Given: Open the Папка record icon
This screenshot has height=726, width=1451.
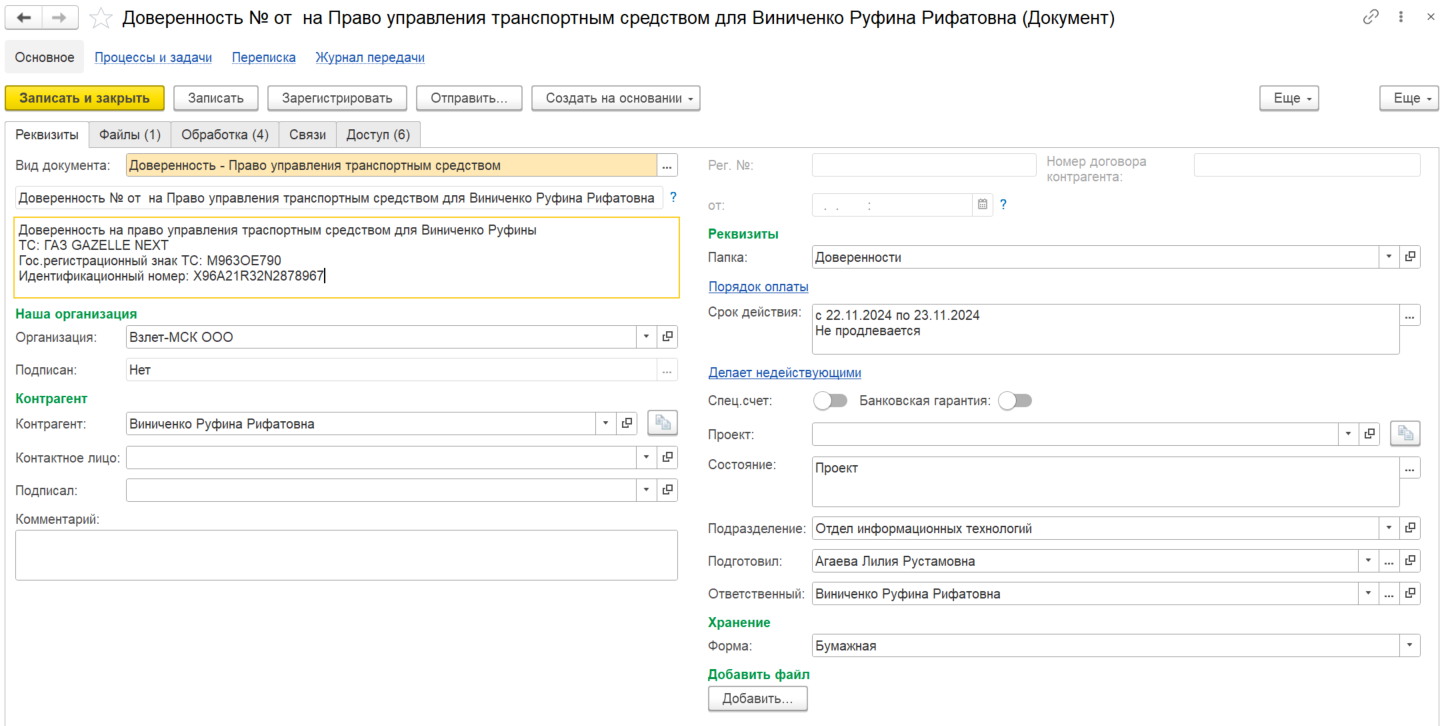Looking at the screenshot, I should coord(1410,257).
